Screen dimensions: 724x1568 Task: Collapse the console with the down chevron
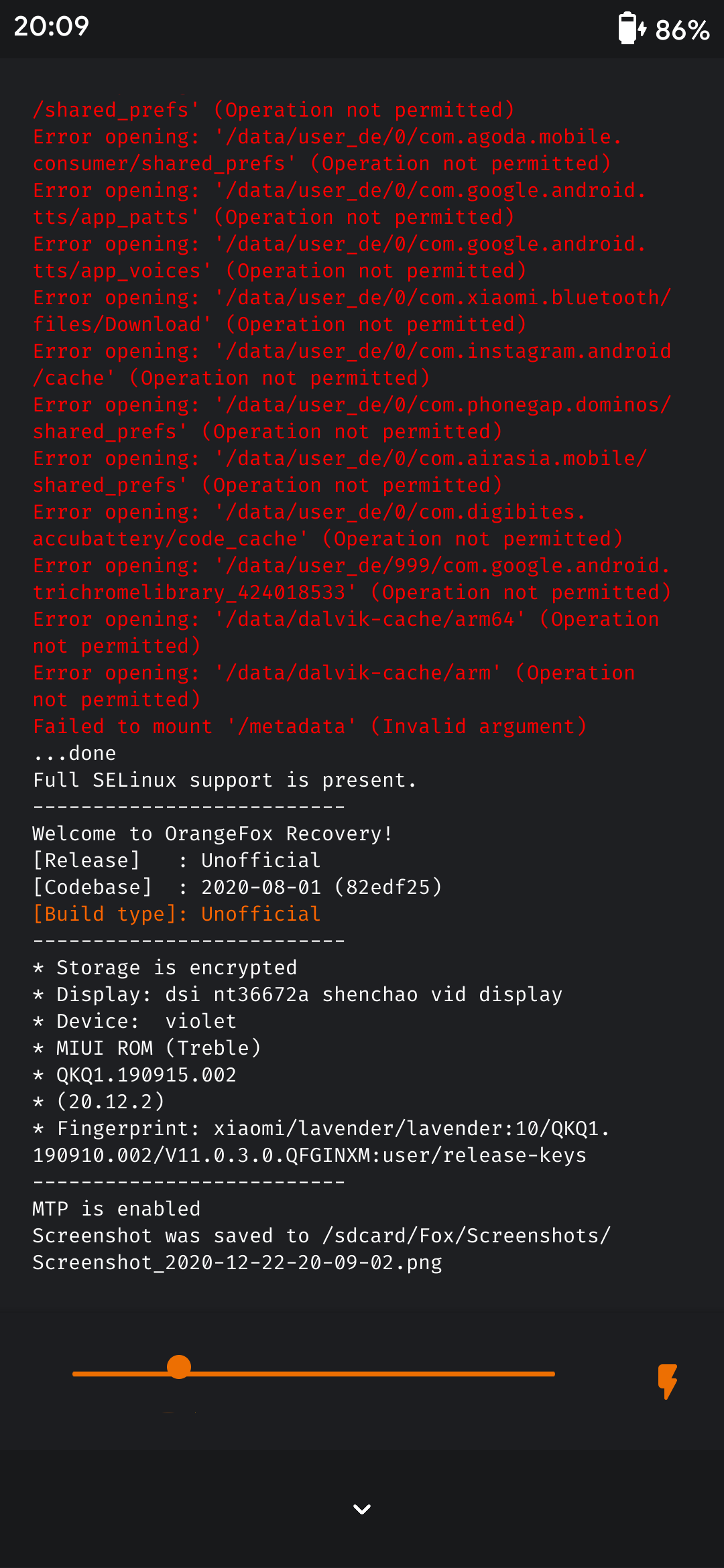pos(362,1509)
